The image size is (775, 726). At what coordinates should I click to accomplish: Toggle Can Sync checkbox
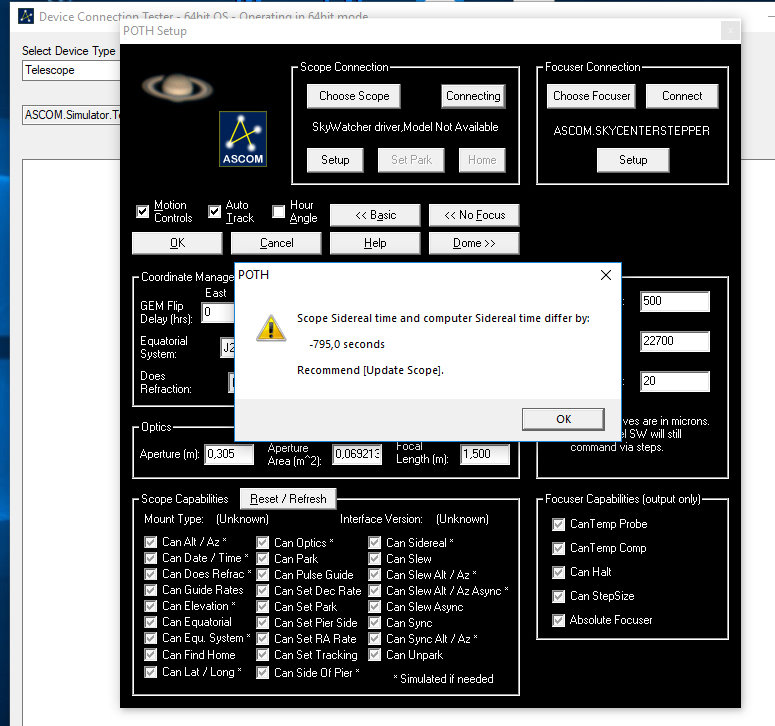point(375,623)
